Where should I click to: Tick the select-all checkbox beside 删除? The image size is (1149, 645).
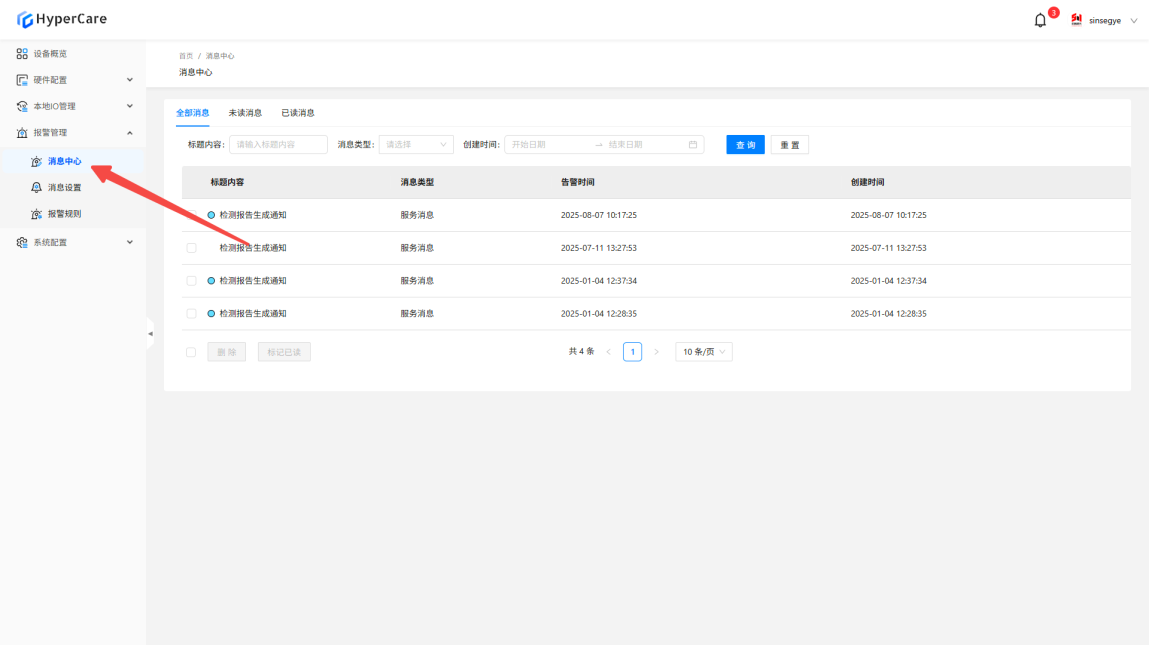[191, 352]
